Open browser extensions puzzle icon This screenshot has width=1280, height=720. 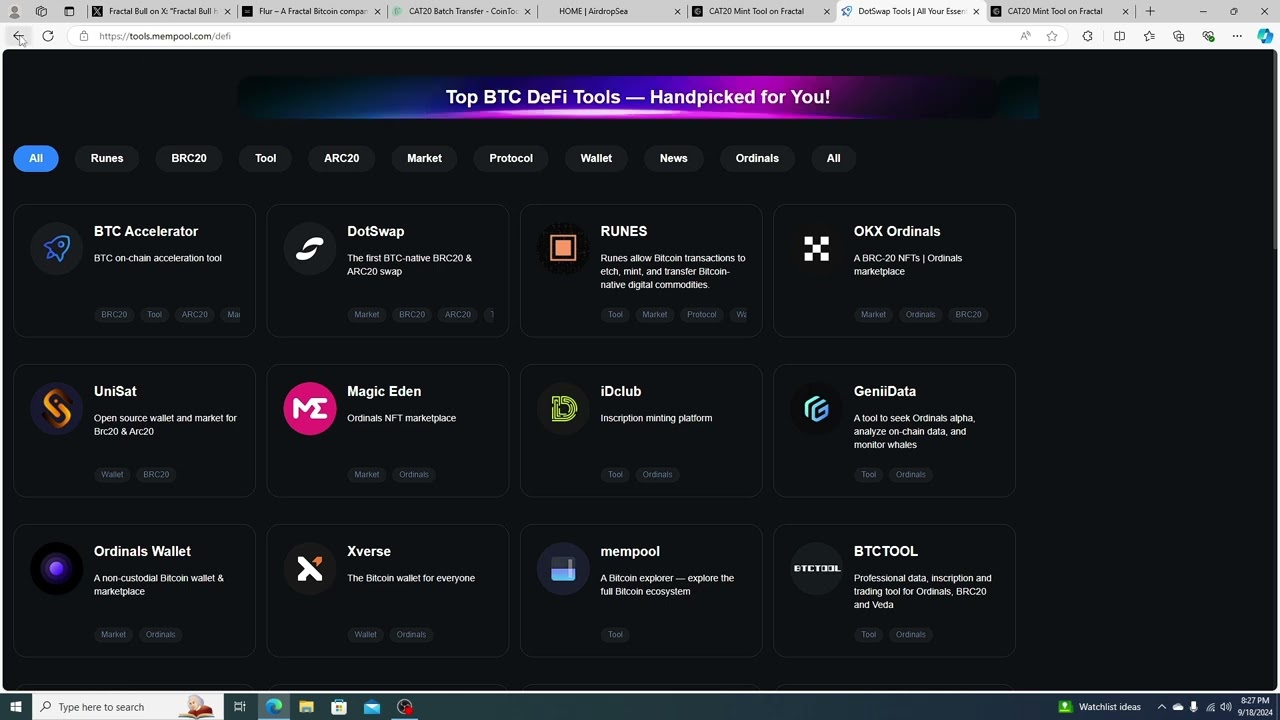tap(1088, 36)
